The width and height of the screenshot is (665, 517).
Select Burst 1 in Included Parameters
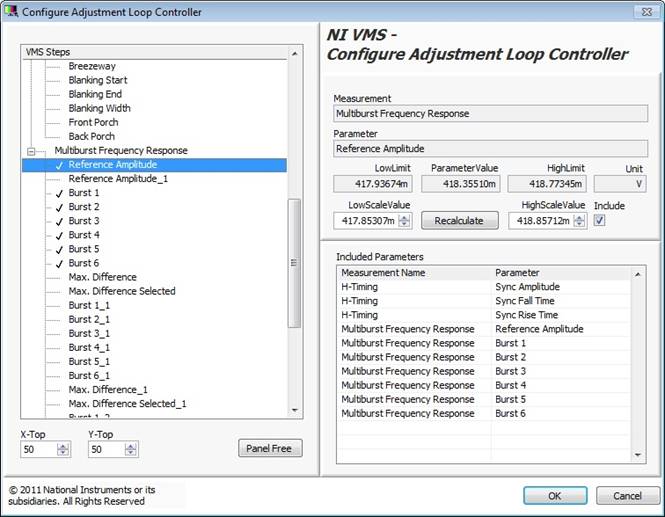tap(484, 343)
